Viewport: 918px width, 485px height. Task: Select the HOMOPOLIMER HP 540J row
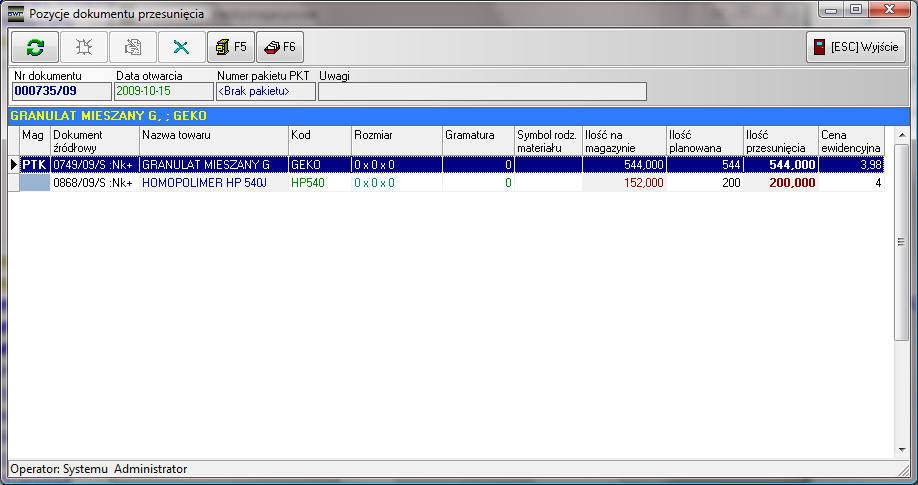coord(213,183)
